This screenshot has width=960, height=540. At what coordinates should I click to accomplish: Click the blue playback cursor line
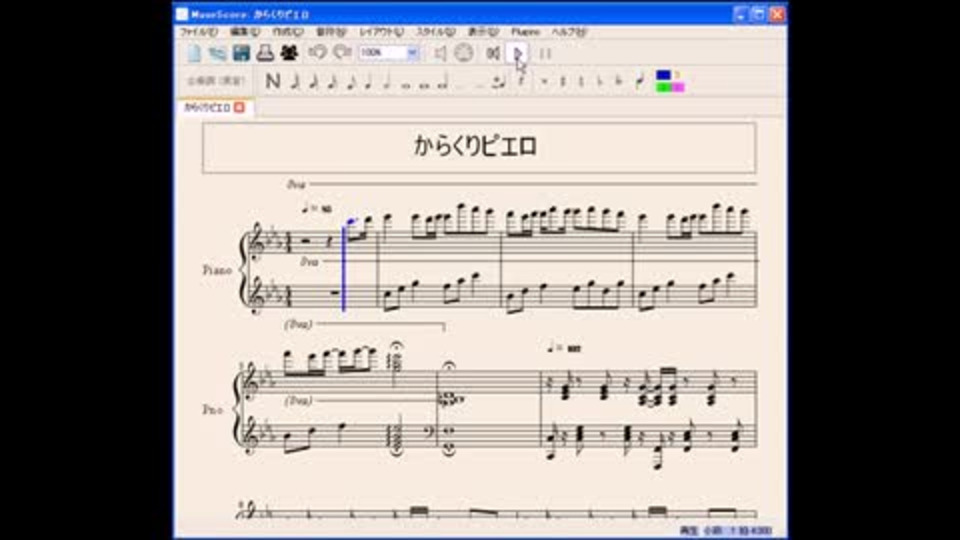pos(343,268)
